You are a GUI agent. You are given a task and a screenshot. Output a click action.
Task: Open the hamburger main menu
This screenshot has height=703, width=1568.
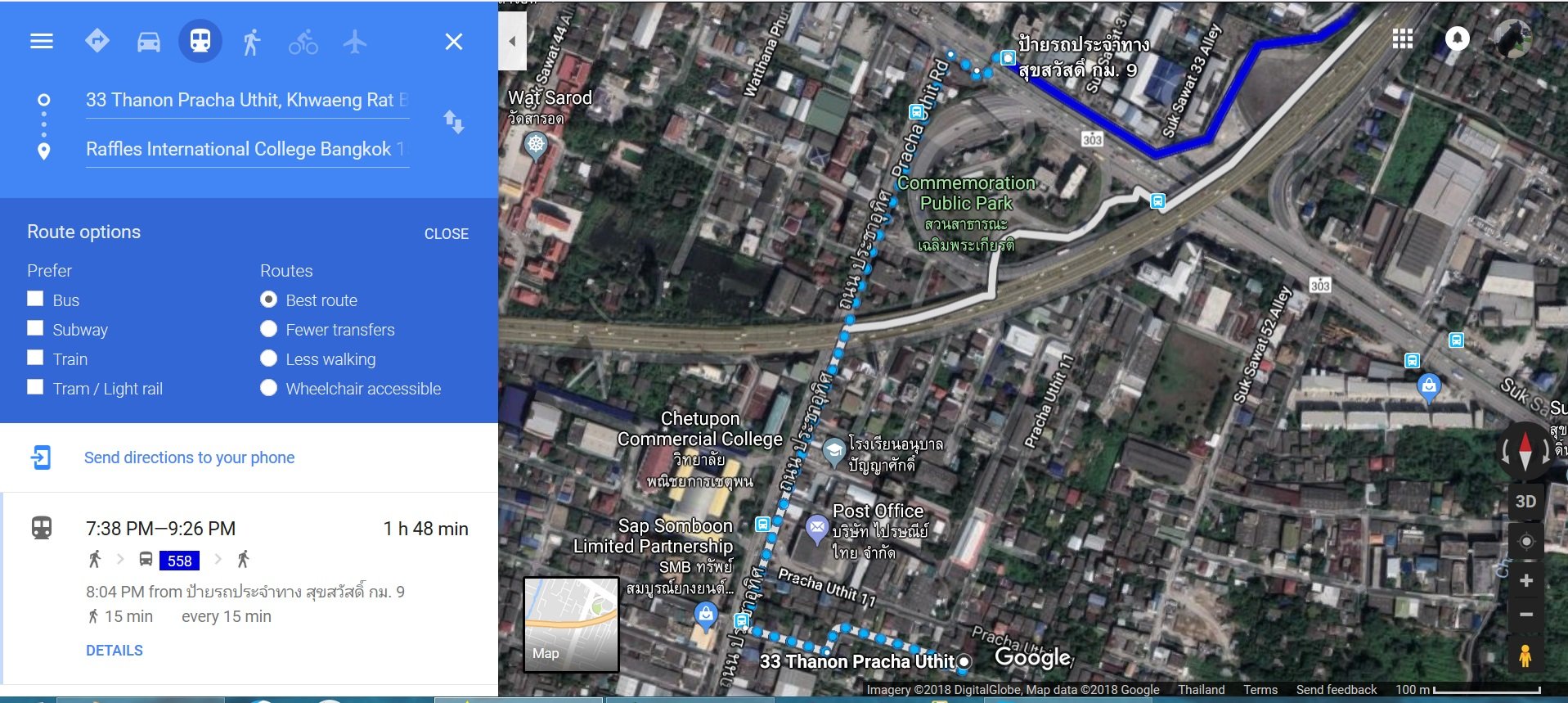click(x=42, y=41)
